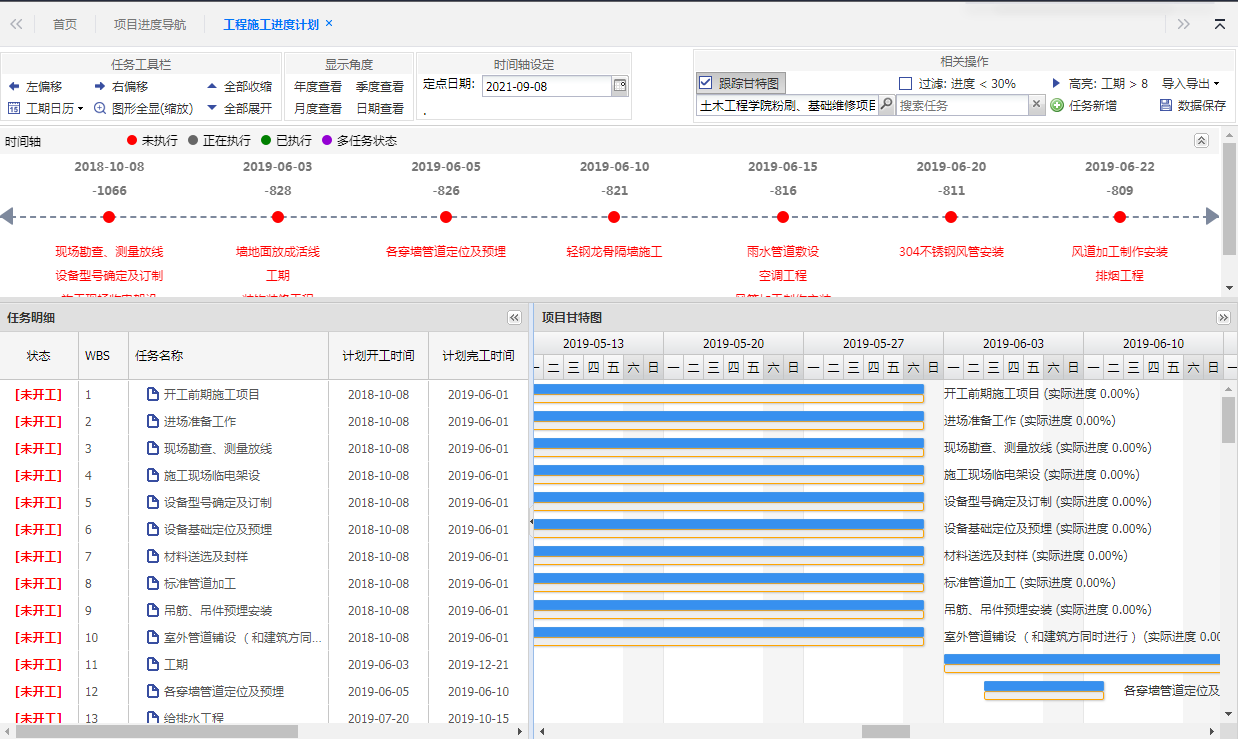Click the 任务新增 add task icon
Screen dimensions: 1238x739
click(x=1057, y=105)
